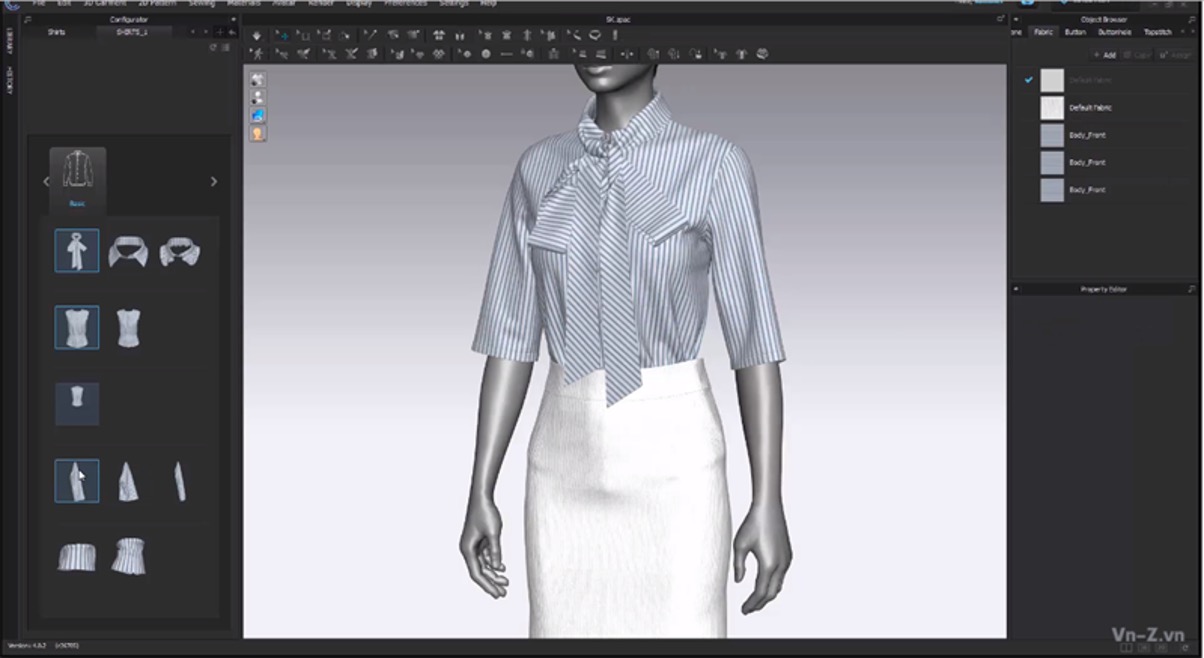Choose the narrowest sleeve thumbnail

tap(180, 481)
